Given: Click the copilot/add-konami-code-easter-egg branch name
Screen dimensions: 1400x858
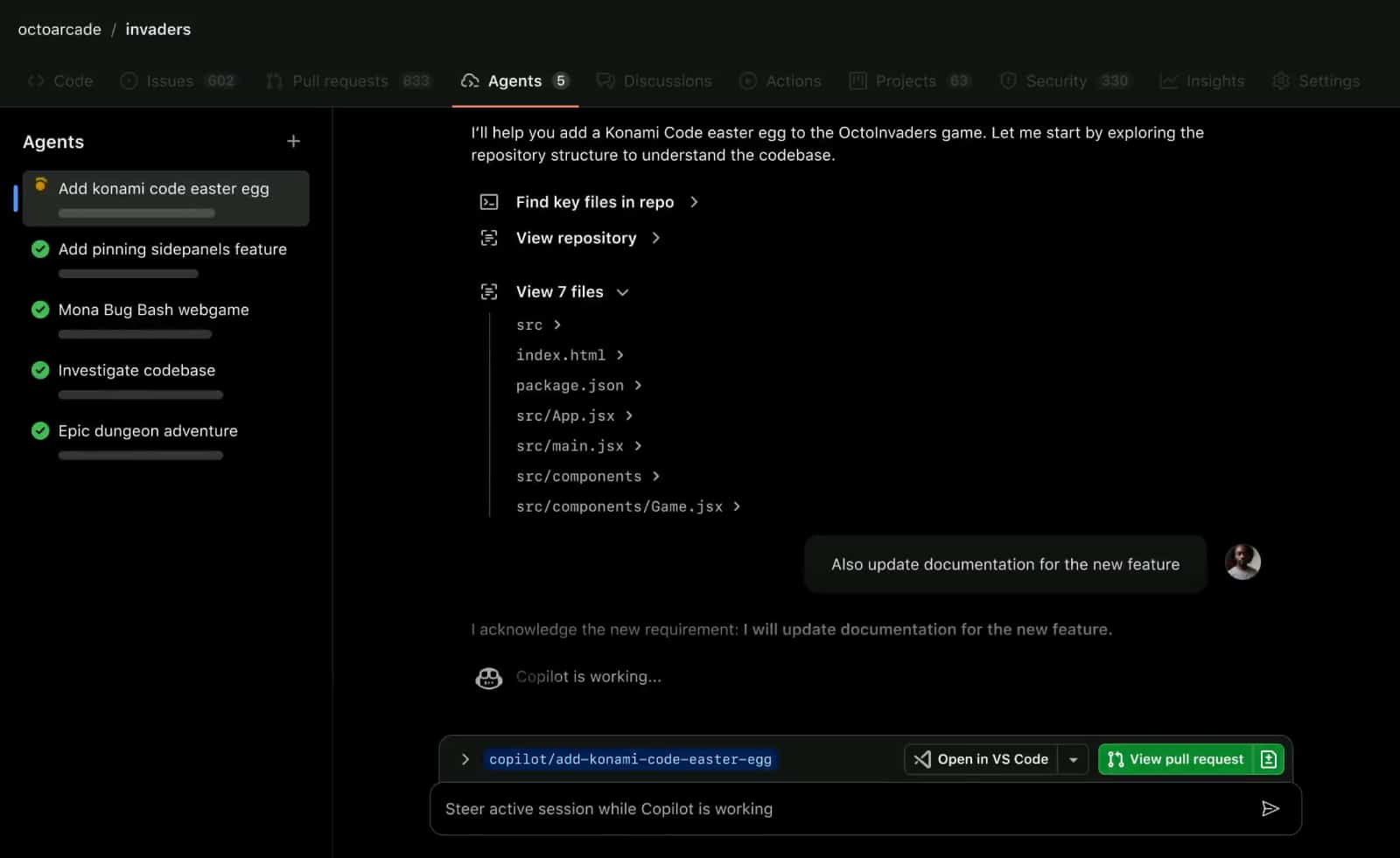Looking at the screenshot, I should (630, 759).
